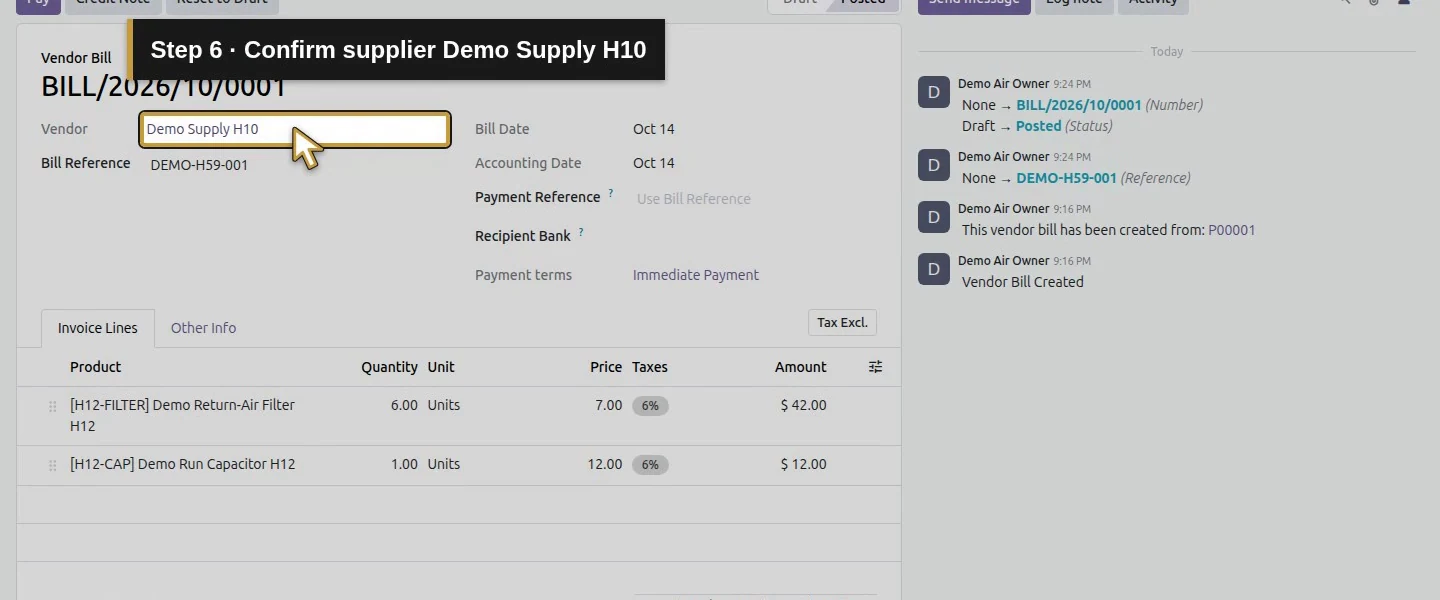Click the Today date separator in chatter

1166,51
